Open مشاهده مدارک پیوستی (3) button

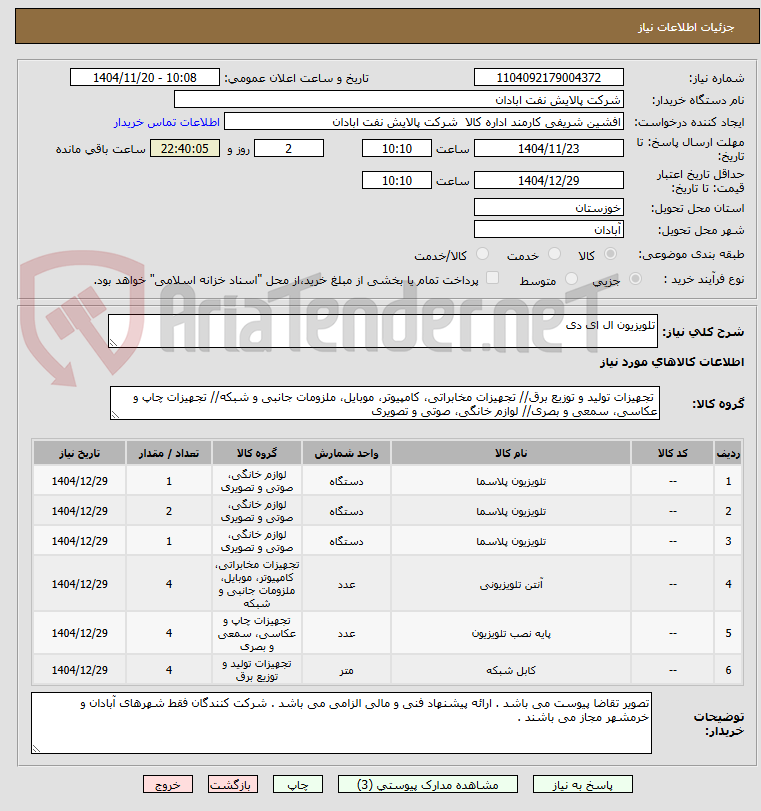click(428, 785)
